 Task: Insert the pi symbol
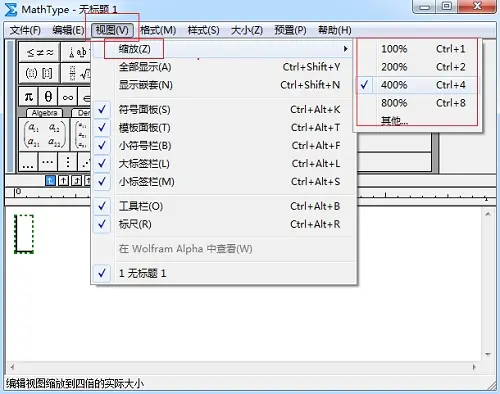(29, 97)
